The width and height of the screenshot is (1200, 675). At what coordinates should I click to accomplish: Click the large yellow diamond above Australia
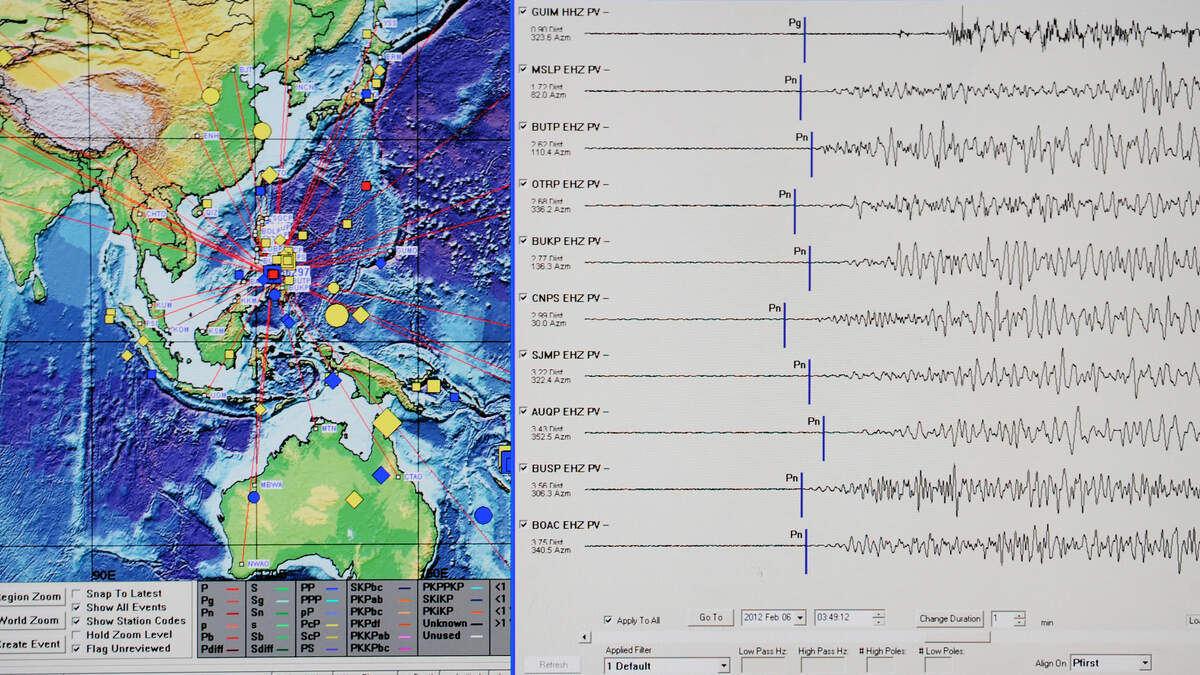387,424
